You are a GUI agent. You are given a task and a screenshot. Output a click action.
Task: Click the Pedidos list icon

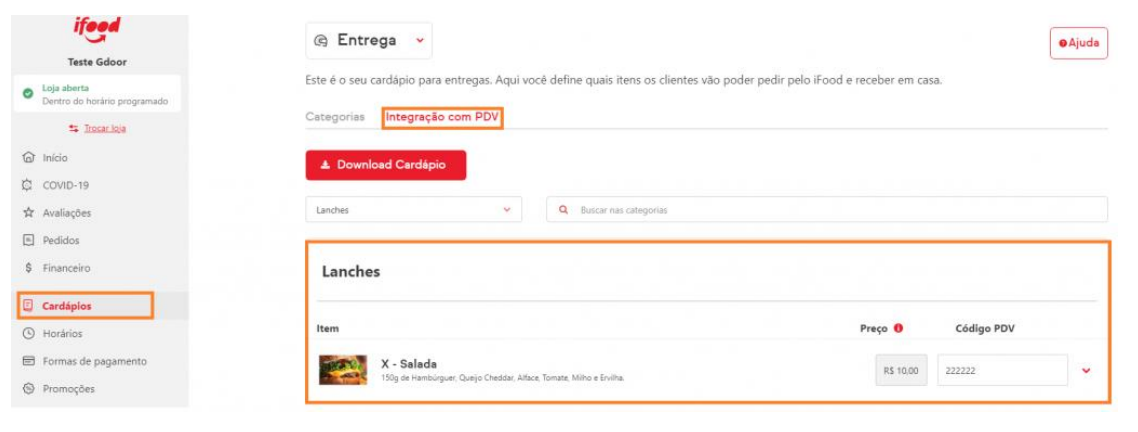click(28, 240)
